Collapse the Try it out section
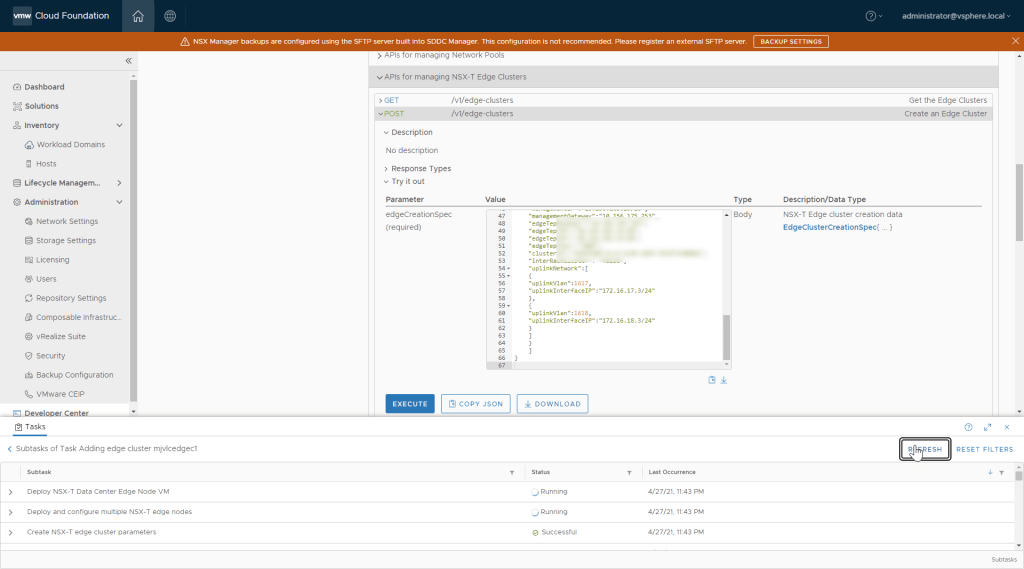Image resolution: width=1024 pixels, height=569 pixels. click(407, 182)
